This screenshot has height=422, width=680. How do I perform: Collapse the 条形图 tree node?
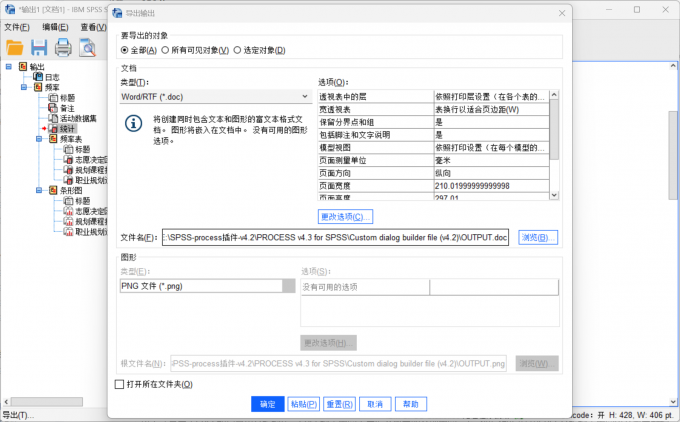39,190
